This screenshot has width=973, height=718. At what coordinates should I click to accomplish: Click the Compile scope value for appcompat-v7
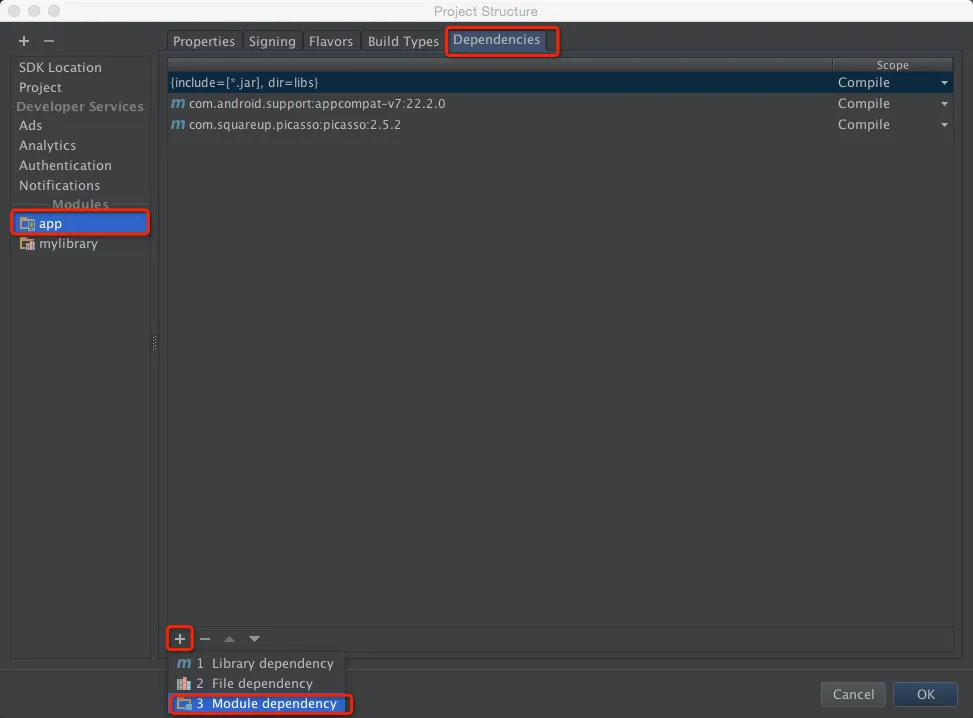point(864,104)
